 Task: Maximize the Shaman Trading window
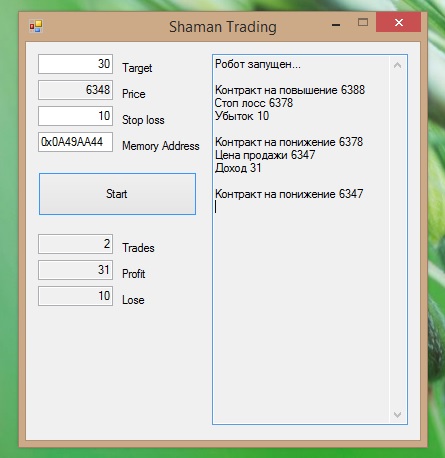click(363, 23)
